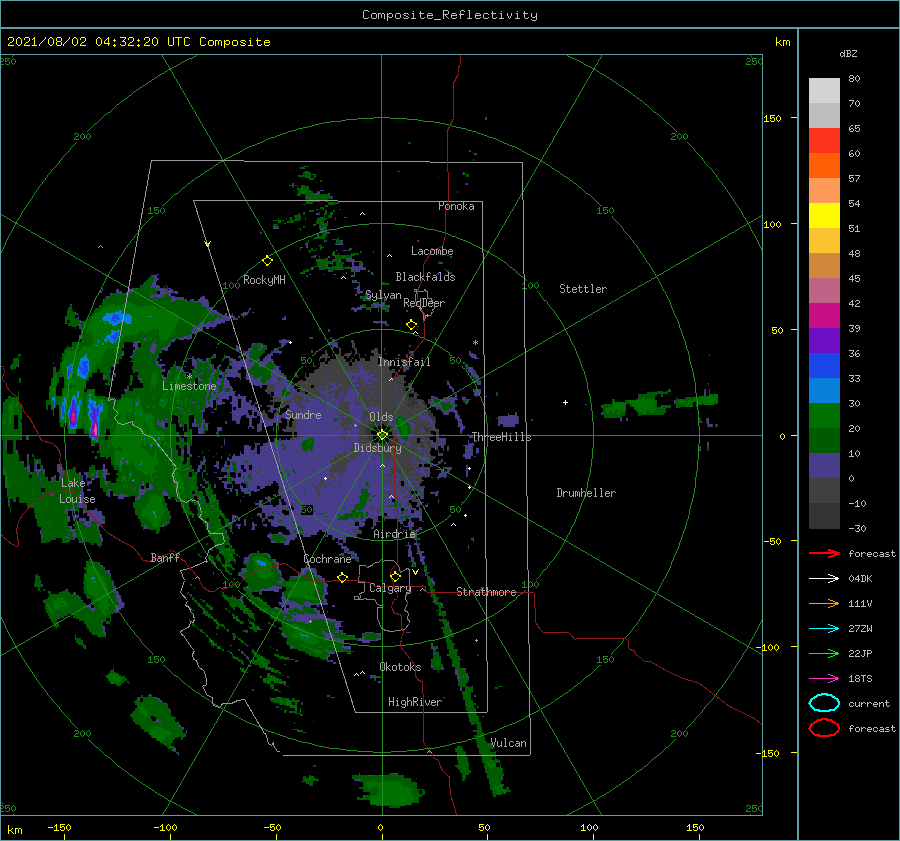Click the slate purple 0-10 dBZ swatch
The width and height of the screenshot is (900, 841).
click(824, 465)
